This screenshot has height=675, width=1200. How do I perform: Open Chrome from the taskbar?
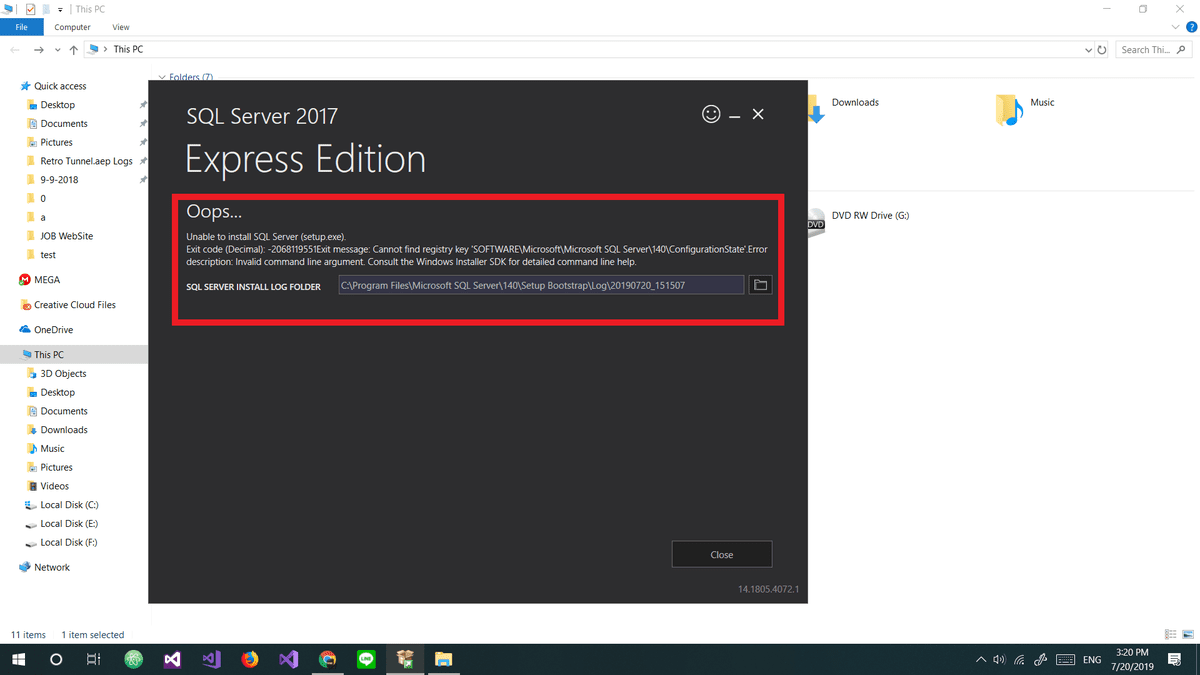pos(327,659)
